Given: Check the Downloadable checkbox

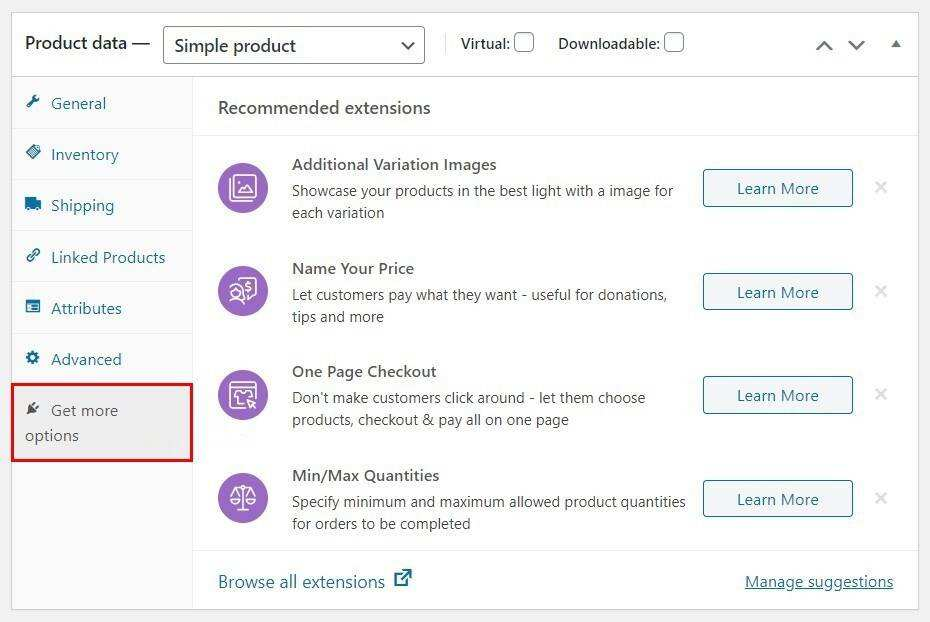Looking at the screenshot, I should tap(673, 42).
